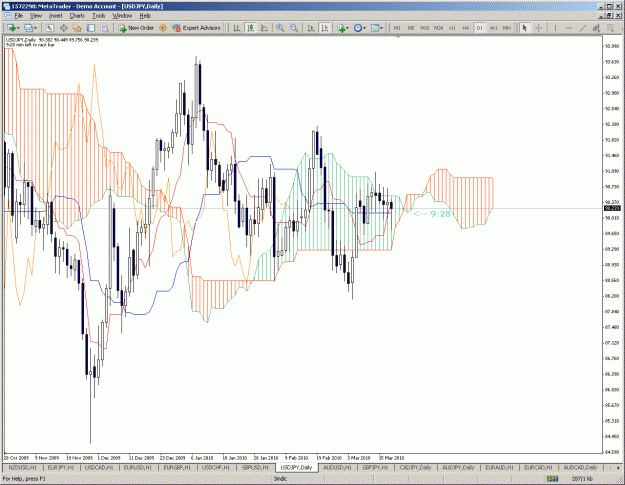Switch chart to Line Chart mode
Image resolution: width=625 pixels, height=485 pixels.
click(264, 28)
